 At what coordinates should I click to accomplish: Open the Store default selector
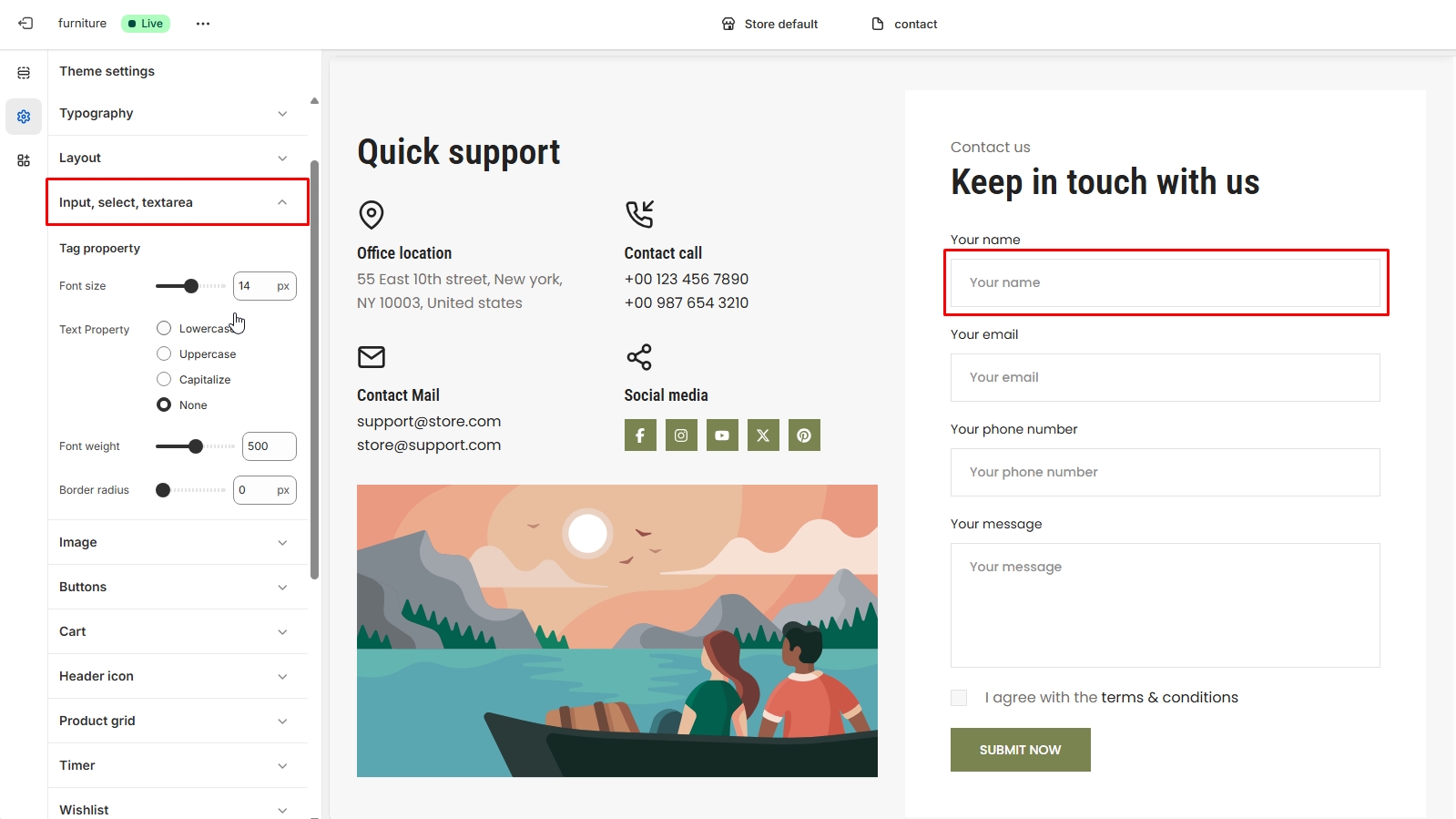click(x=770, y=24)
